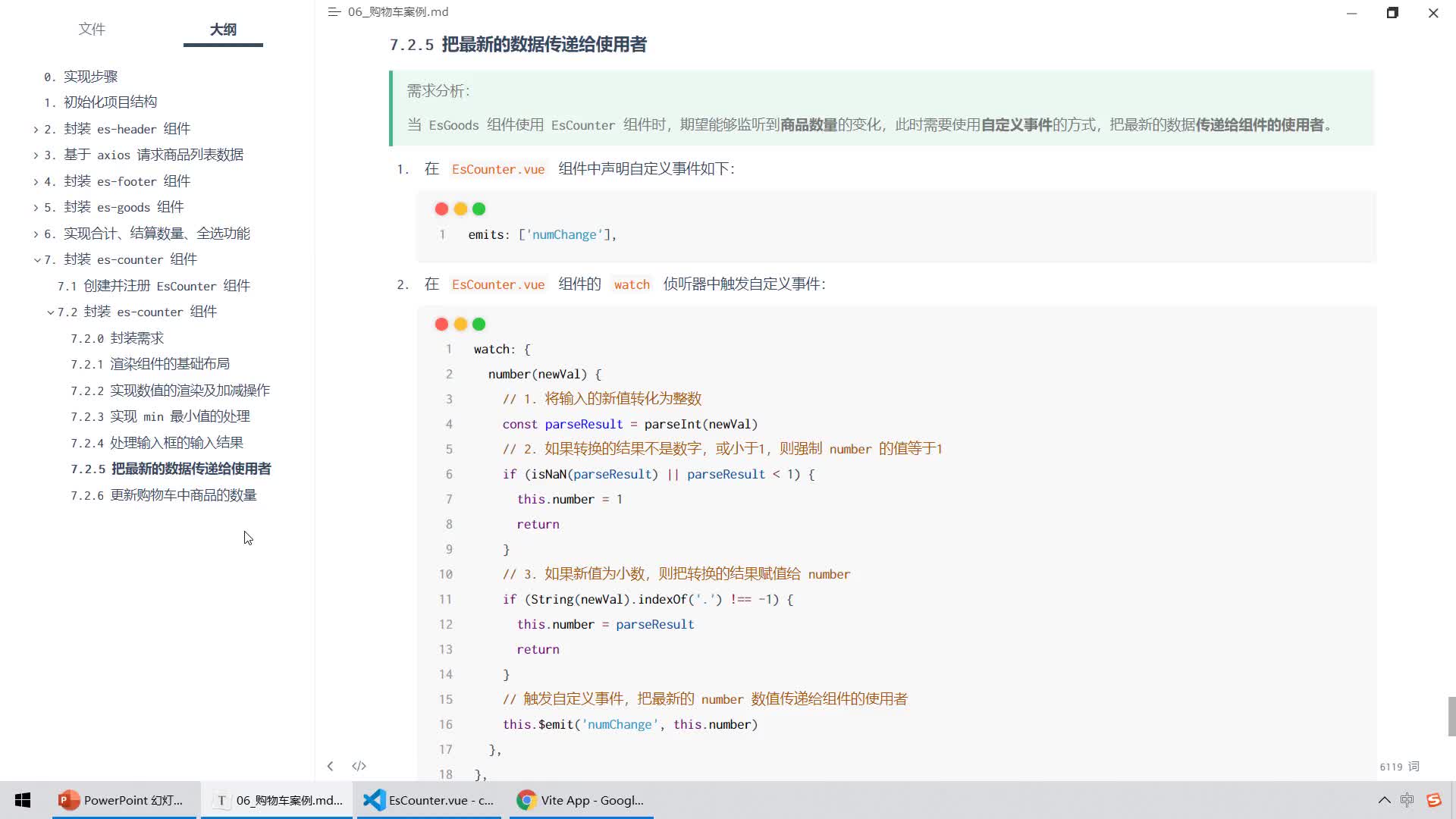This screenshot has width=1456, height=819.
Task: Click code line this.$emit('numChange', this.number)
Action: coord(630,725)
